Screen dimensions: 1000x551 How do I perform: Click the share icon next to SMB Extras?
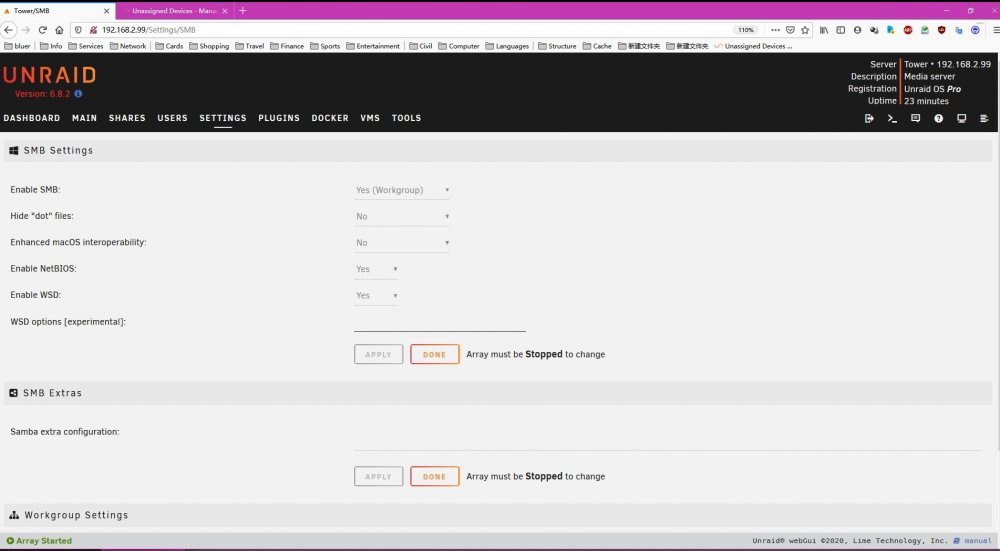tap(13, 393)
